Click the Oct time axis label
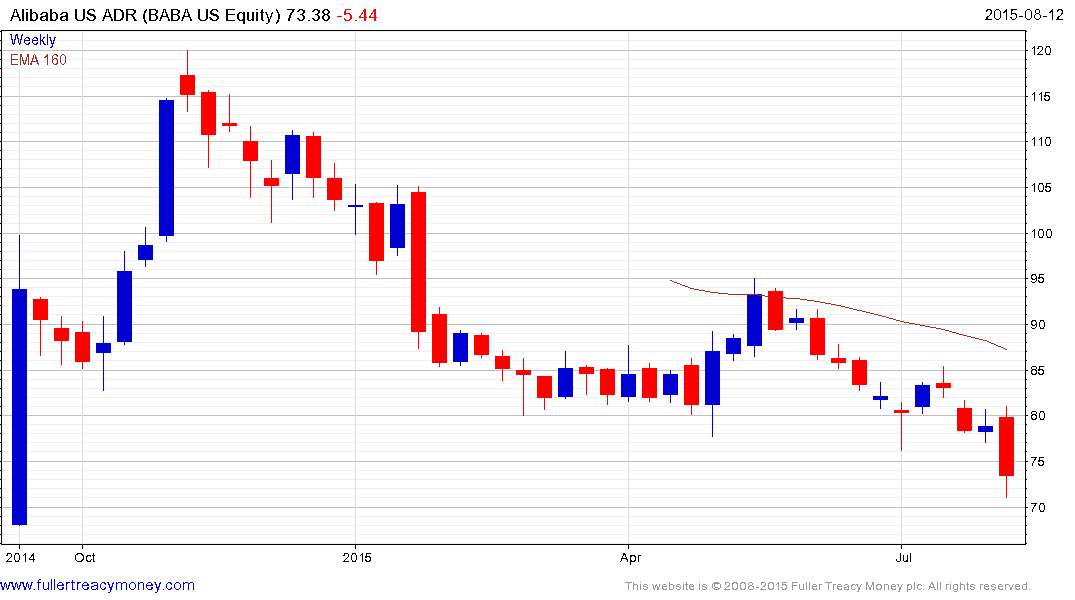The image size is (1075, 600). tap(85, 557)
